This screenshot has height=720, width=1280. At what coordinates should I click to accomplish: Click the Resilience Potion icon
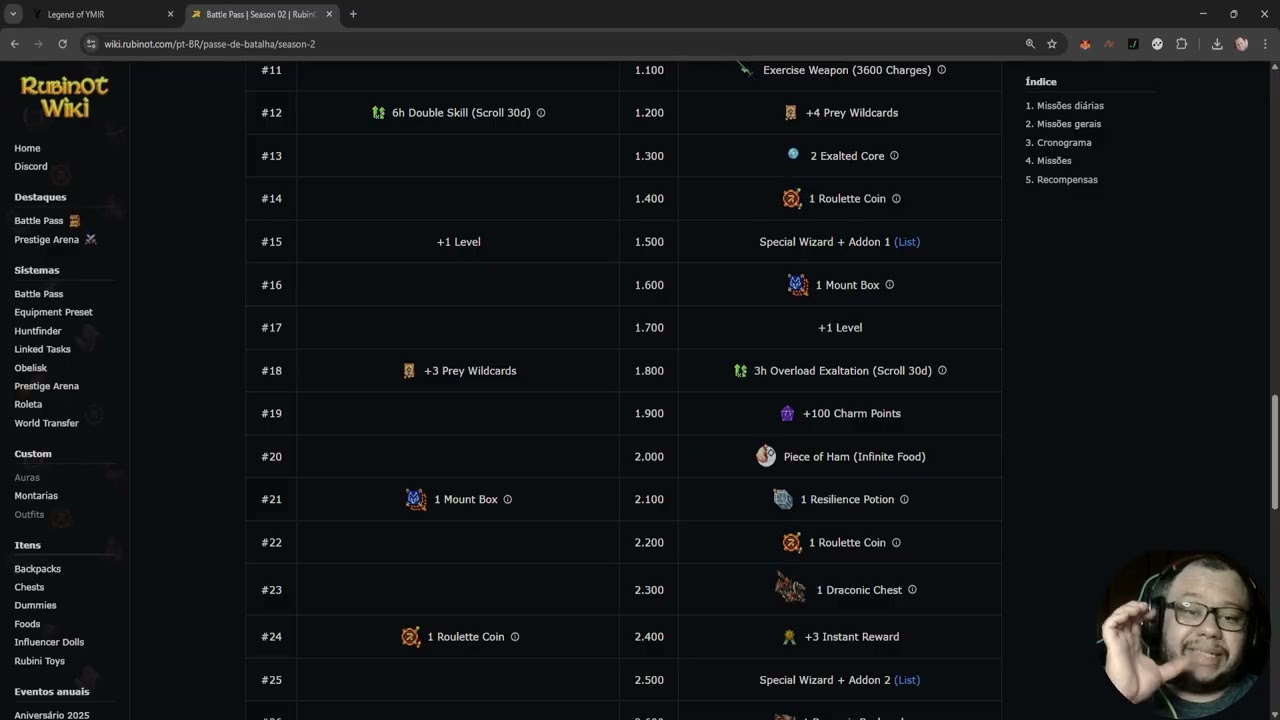(x=783, y=499)
